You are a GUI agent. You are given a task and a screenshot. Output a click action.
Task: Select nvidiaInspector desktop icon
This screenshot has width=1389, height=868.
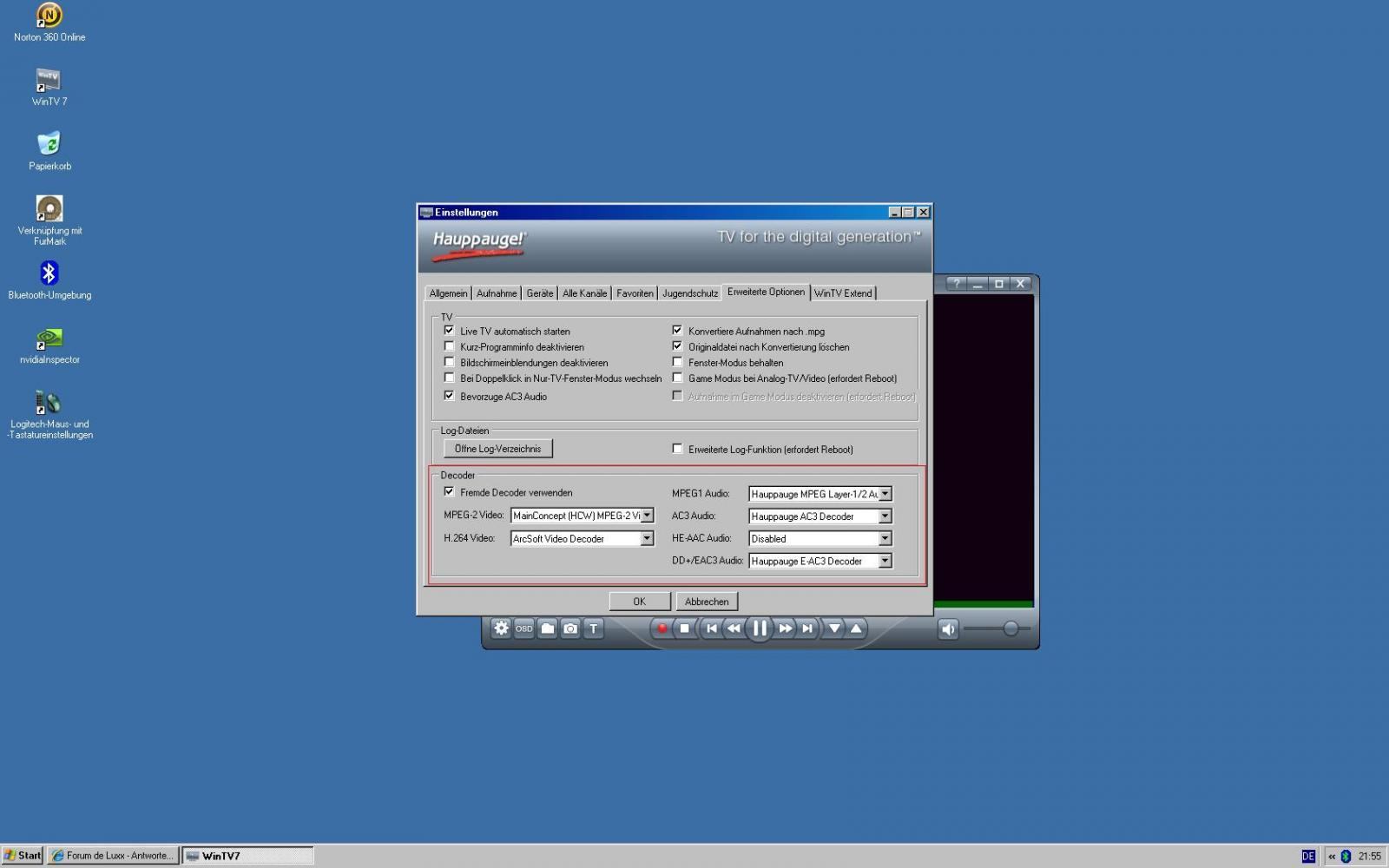49,345
